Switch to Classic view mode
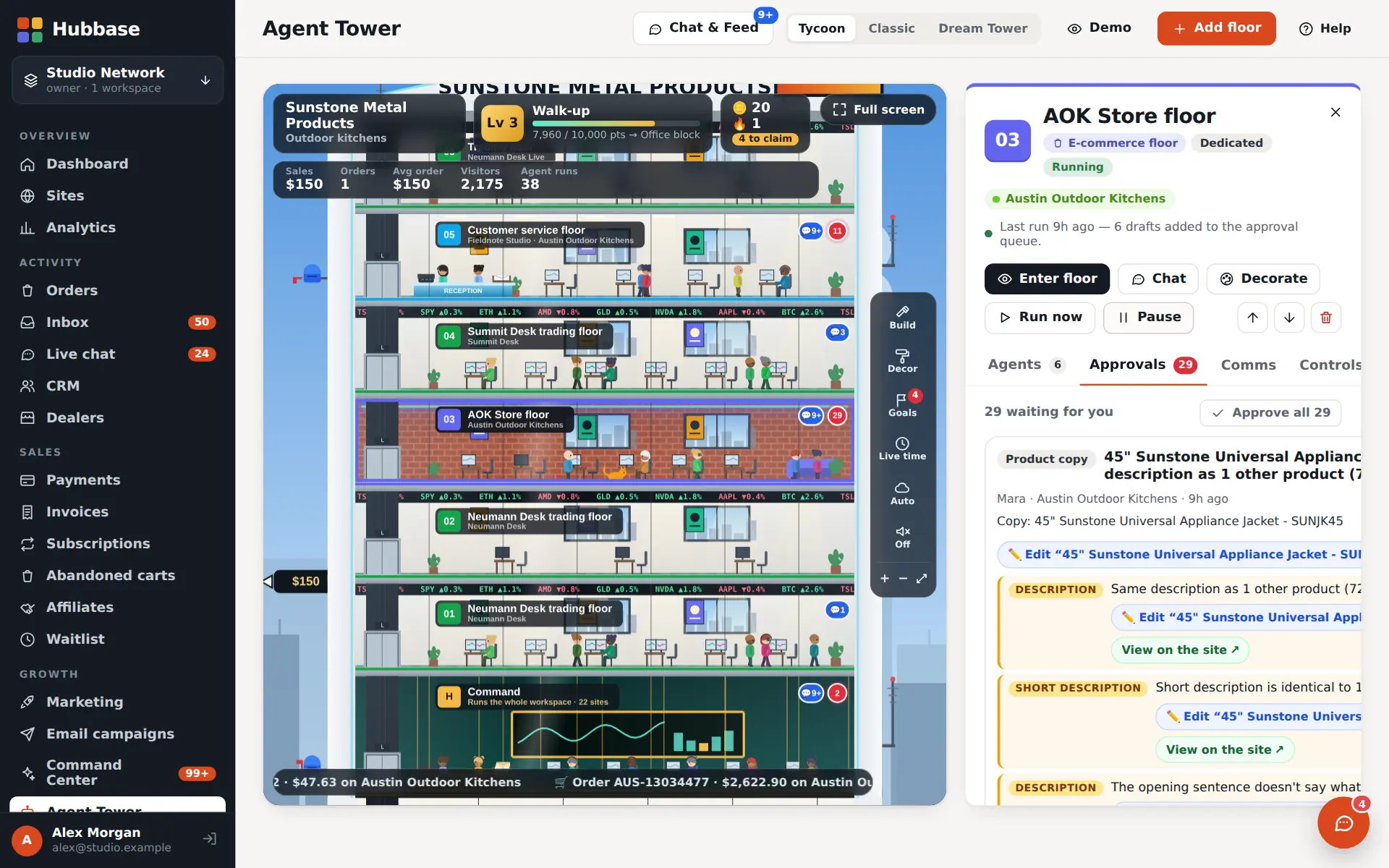The width and height of the screenshot is (1389, 868). pyautogui.click(x=891, y=28)
